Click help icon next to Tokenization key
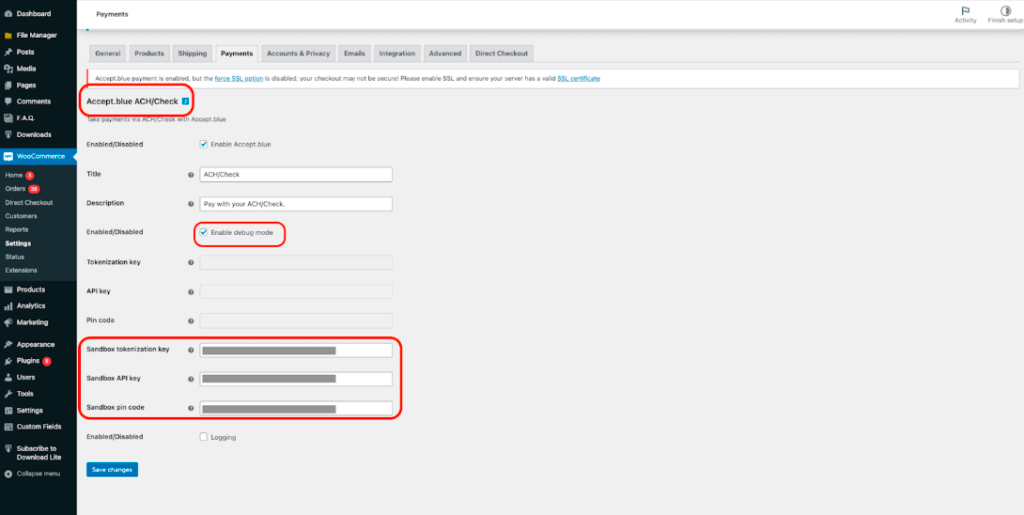Viewport: 1024px width, 515px height. coord(191,262)
